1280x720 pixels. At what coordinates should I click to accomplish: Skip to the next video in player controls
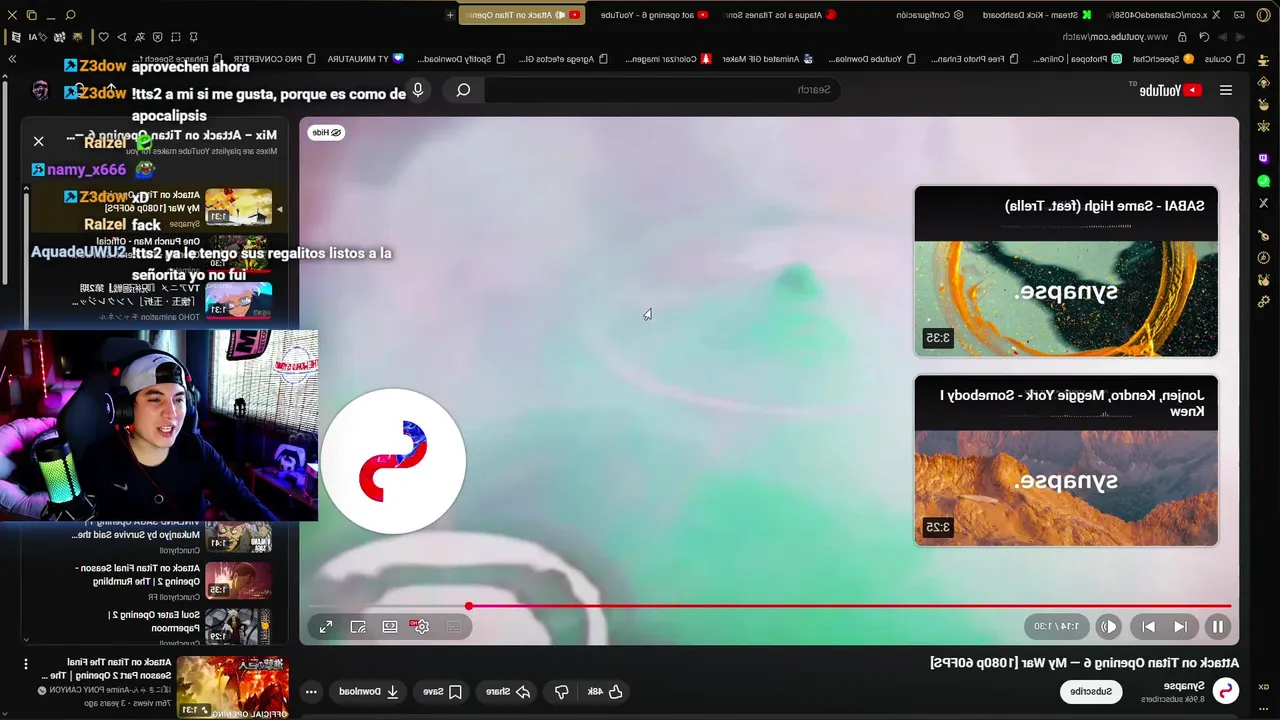(1181, 627)
